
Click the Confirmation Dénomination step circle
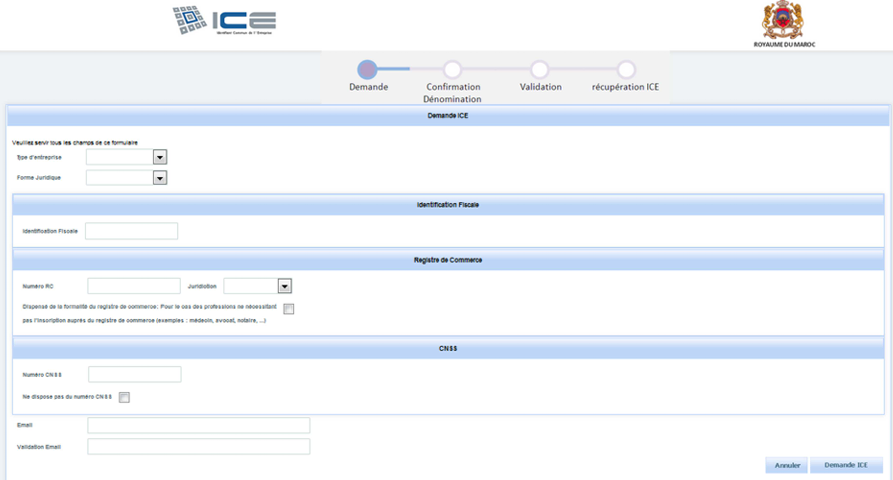pyautogui.click(x=452, y=69)
